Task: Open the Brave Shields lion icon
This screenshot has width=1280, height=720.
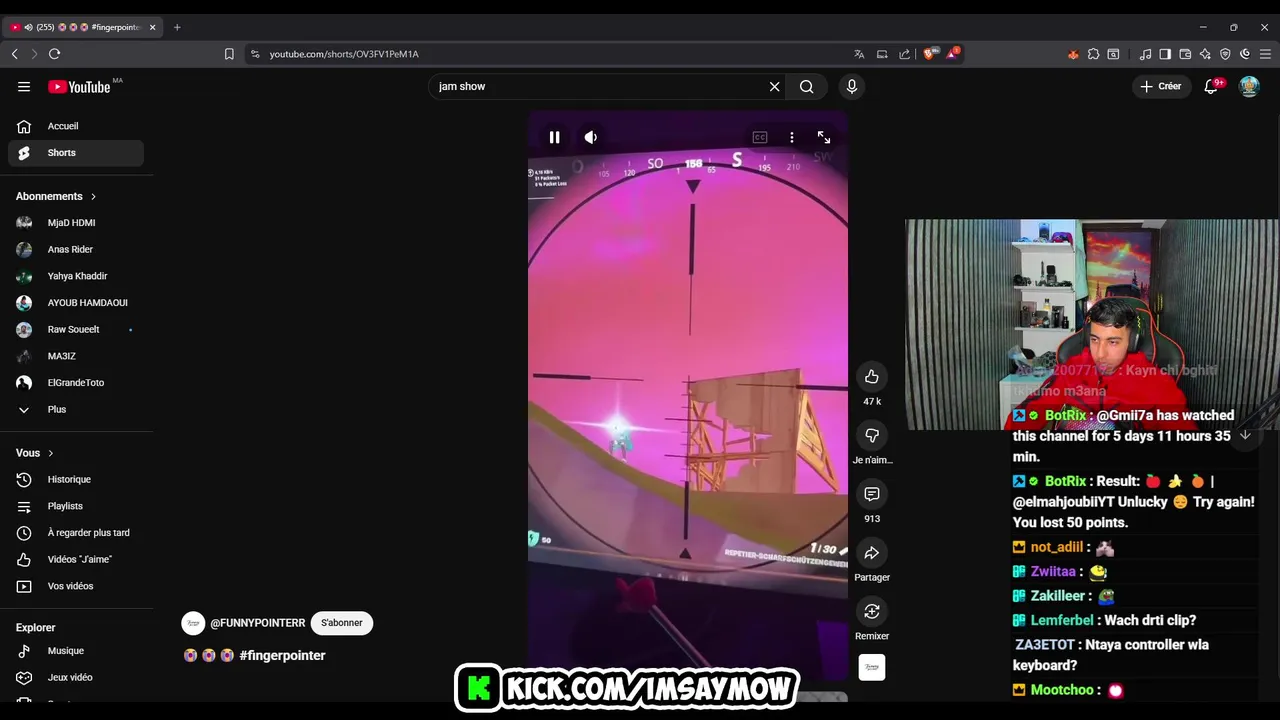Action: pyautogui.click(x=930, y=54)
